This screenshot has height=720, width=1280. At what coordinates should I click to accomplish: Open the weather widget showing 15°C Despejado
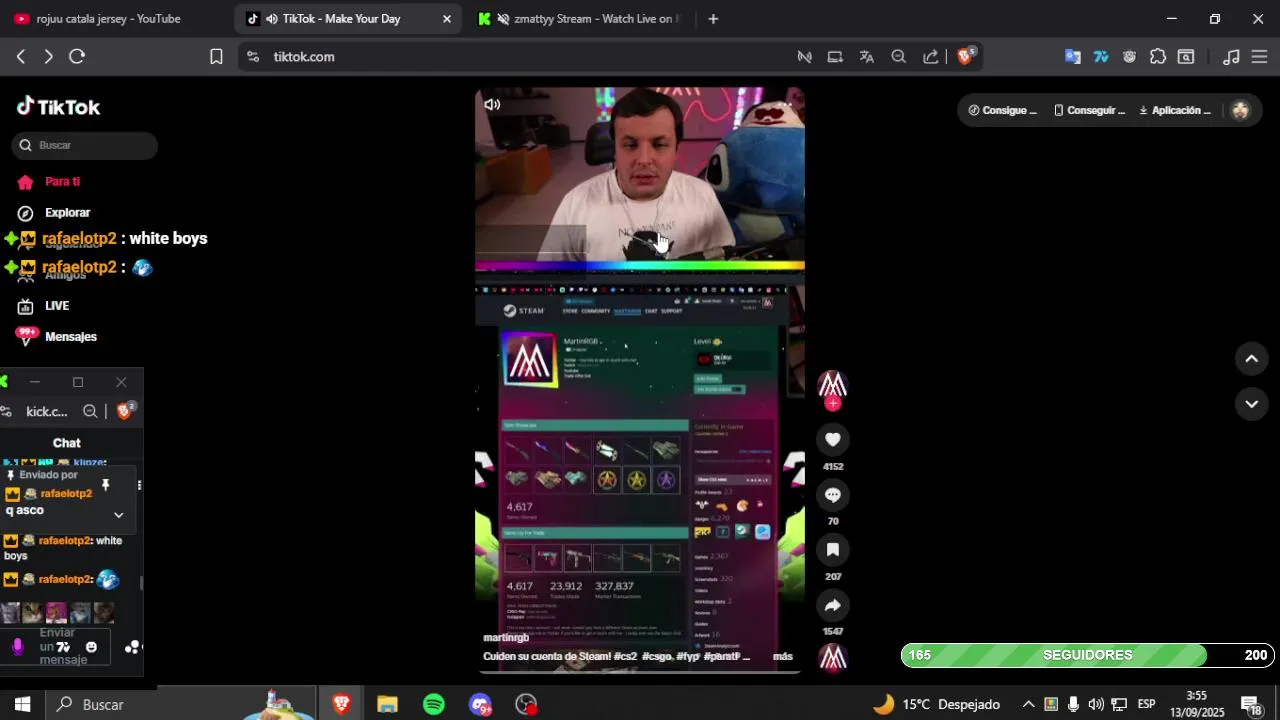point(937,705)
